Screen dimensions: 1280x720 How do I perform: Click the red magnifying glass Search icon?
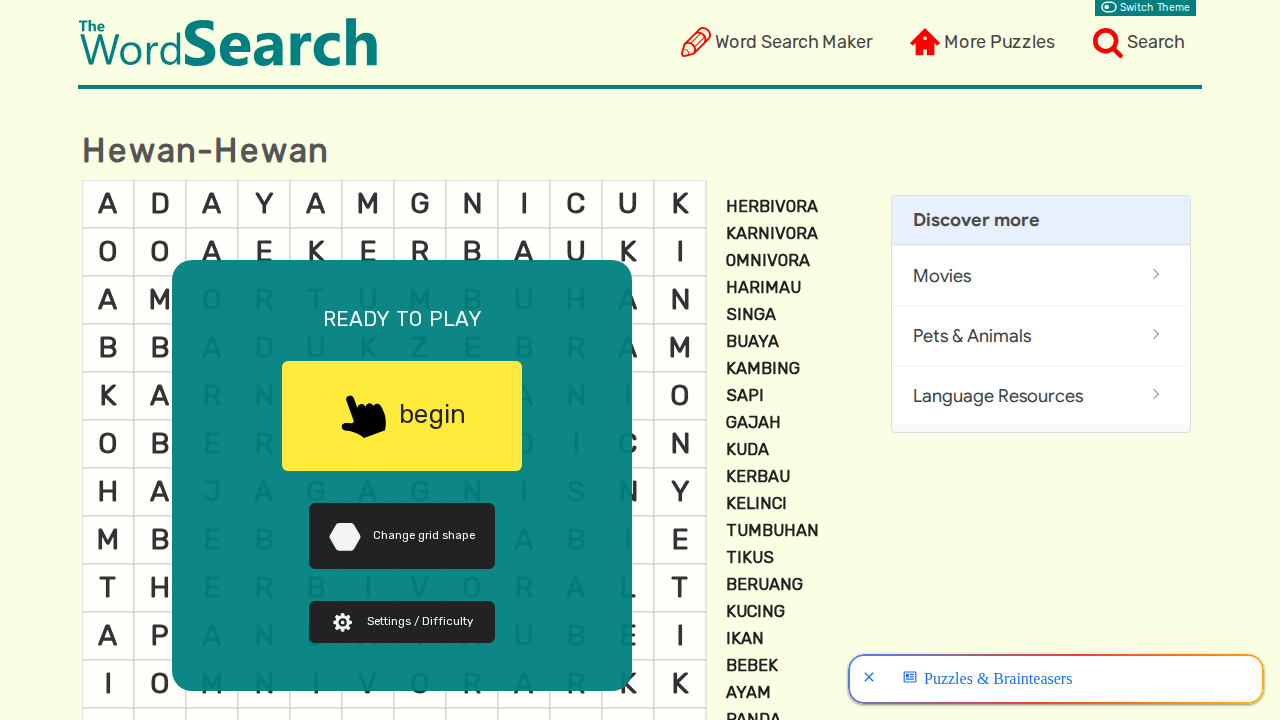[1108, 42]
